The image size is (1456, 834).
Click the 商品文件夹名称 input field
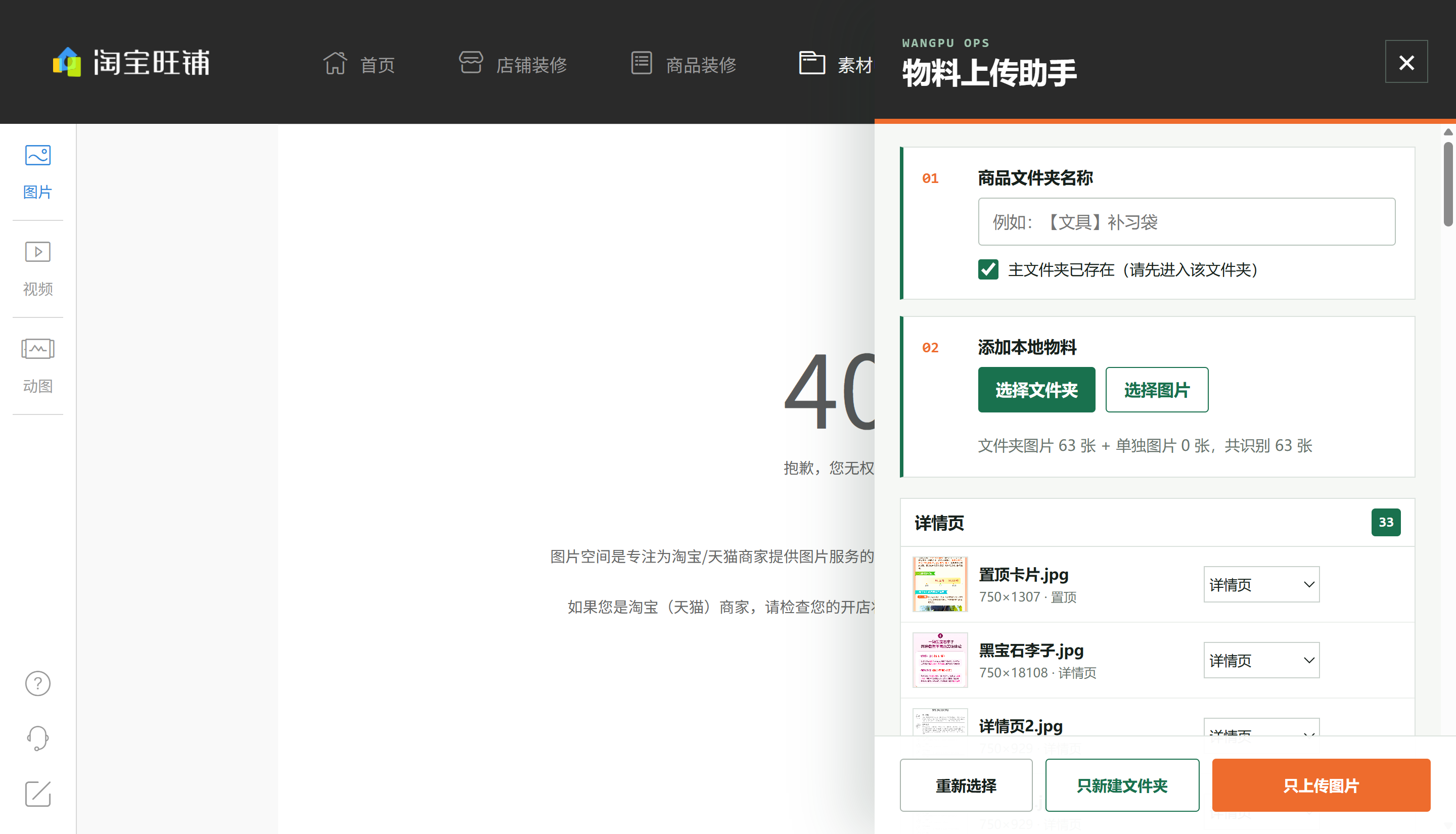[1186, 222]
